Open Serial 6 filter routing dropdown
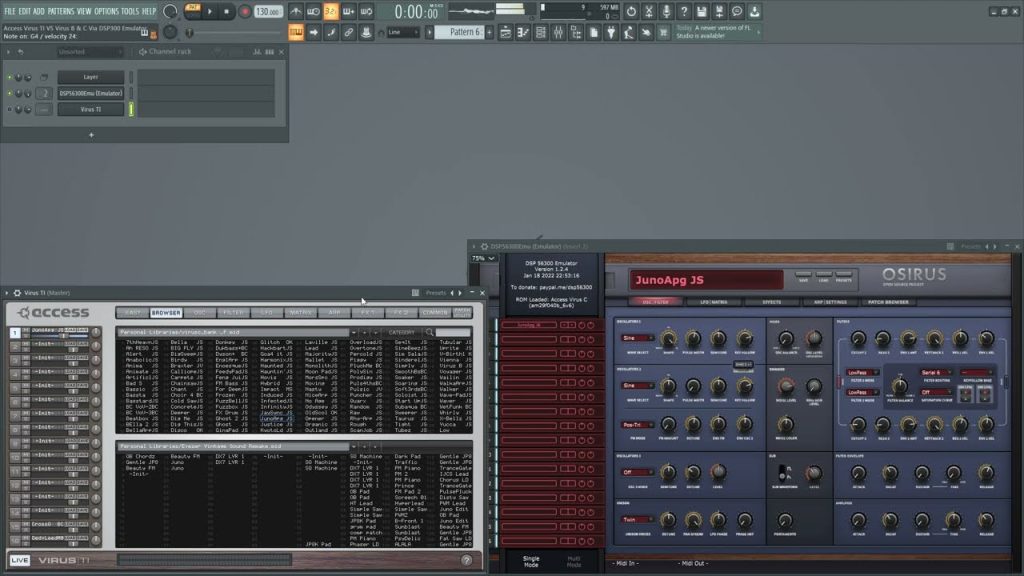The image size is (1024, 576). (935, 372)
